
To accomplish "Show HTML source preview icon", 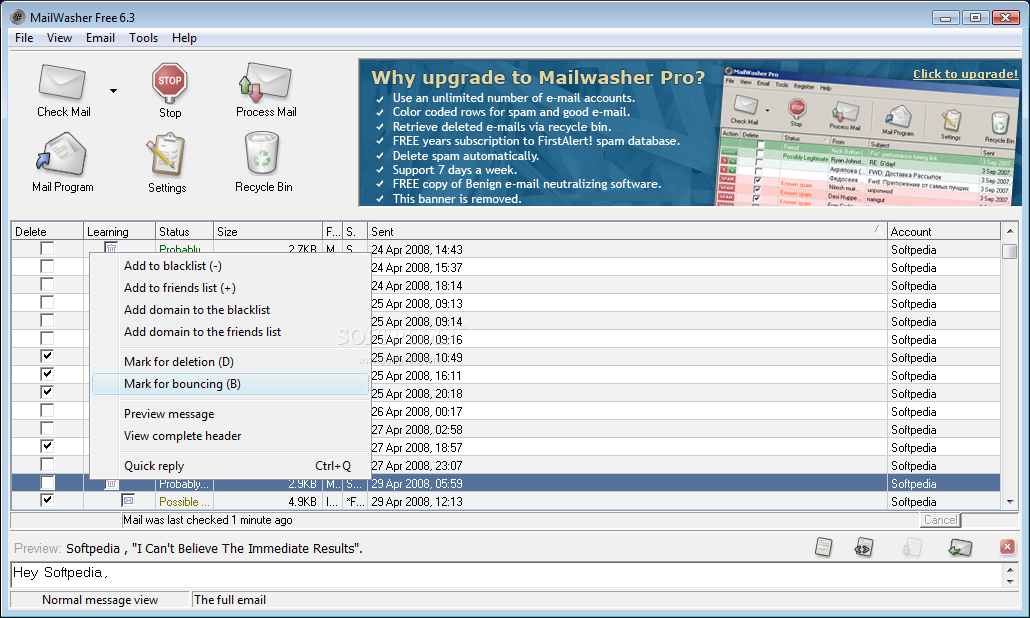I will point(863,547).
